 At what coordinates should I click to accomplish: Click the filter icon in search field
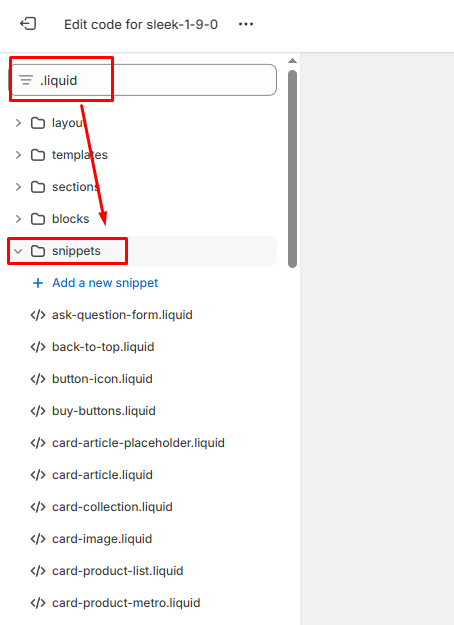tap(26, 80)
